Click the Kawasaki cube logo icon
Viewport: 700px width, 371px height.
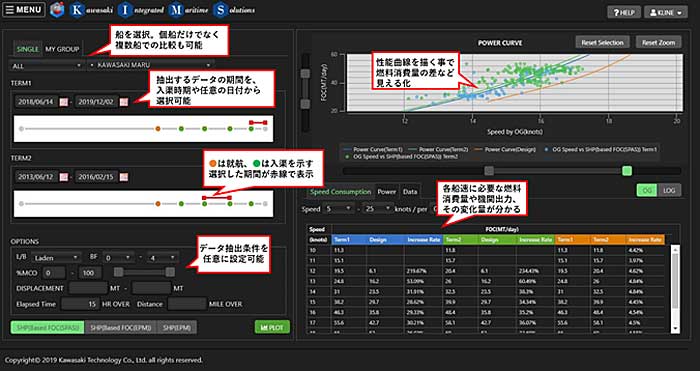57,10
